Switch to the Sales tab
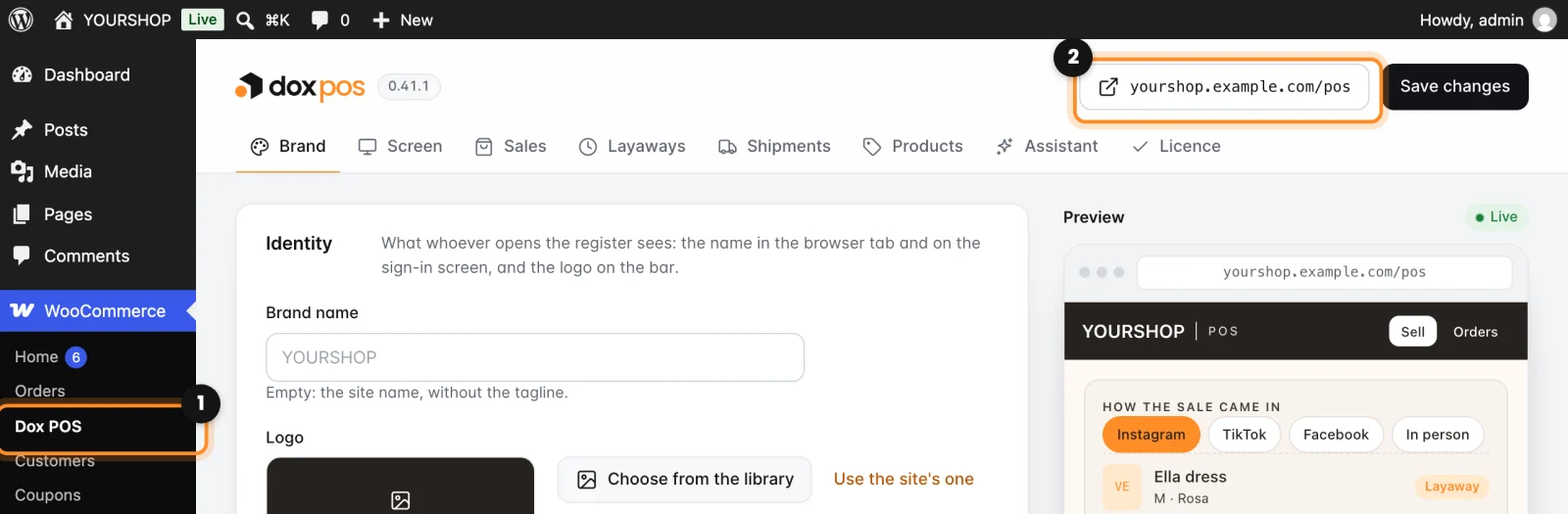This screenshot has width=1568, height=514. point(511,146)
